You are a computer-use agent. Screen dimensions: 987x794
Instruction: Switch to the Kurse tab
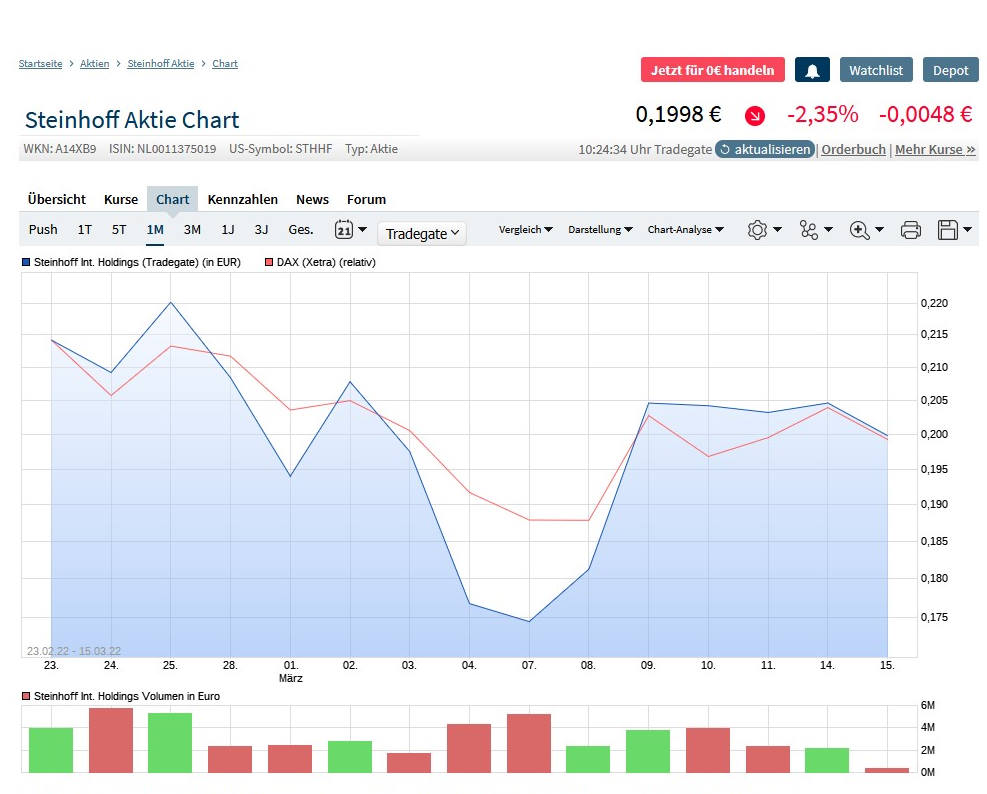121,199
